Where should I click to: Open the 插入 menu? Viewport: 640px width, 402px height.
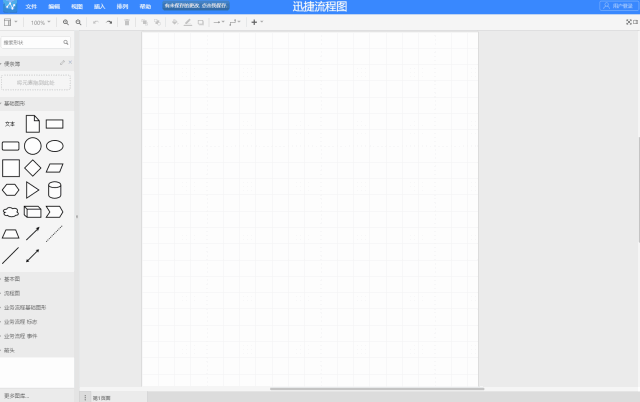(x=99, y=7)
